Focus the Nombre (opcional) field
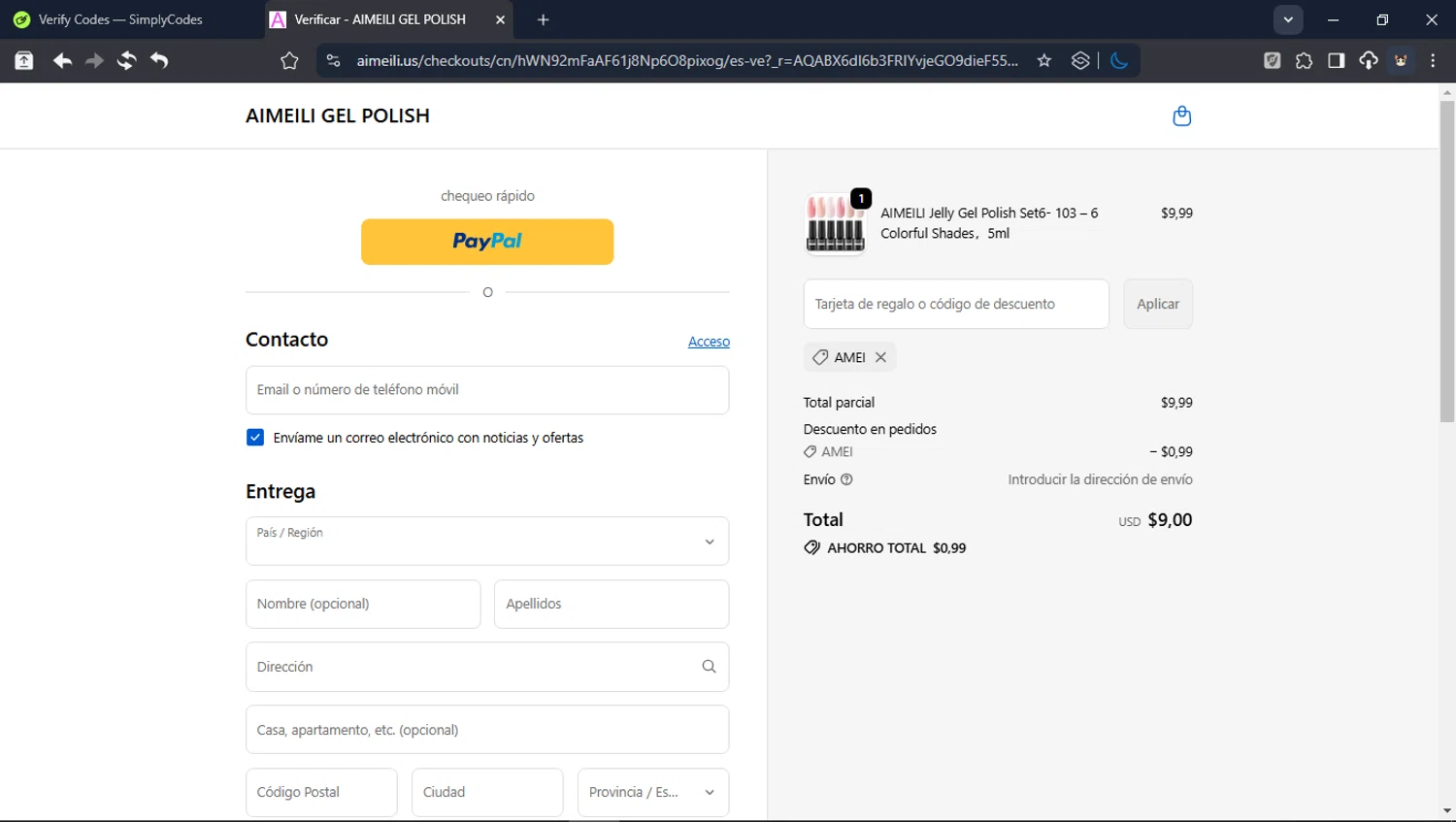The height and width of the screenshot is (822, 1456). coord(363,604)
